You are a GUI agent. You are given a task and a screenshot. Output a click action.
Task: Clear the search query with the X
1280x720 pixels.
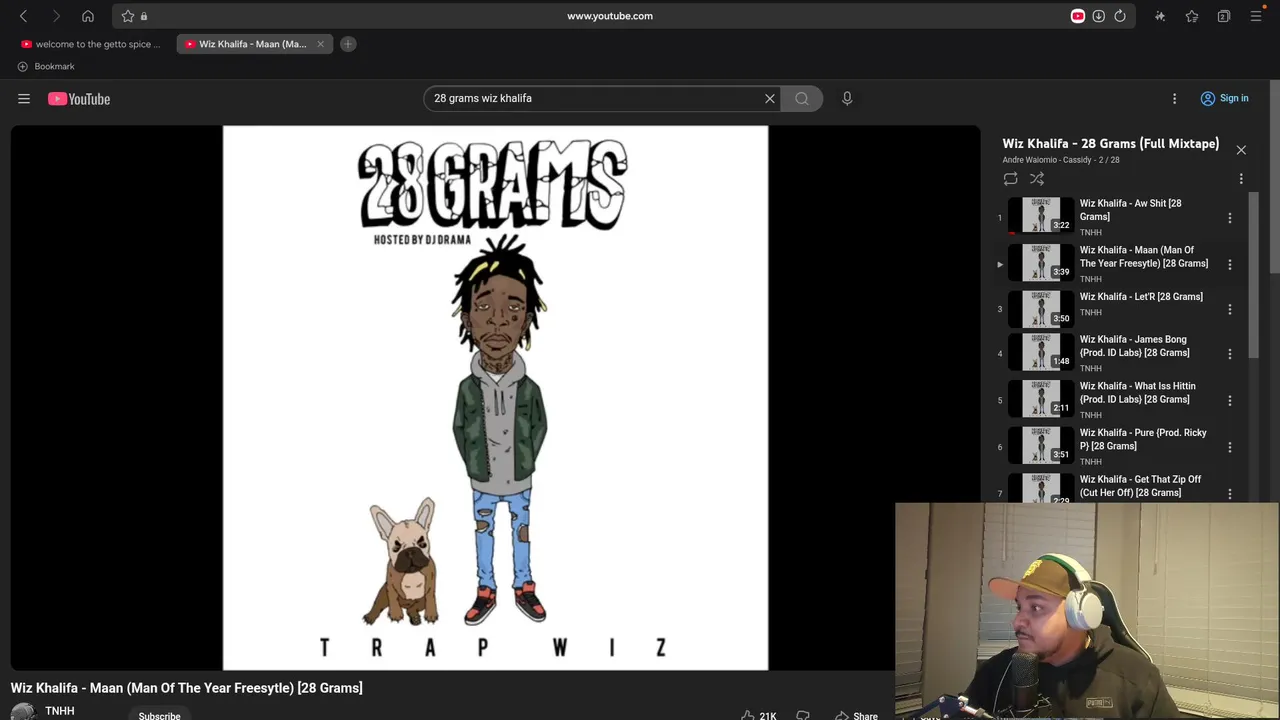(770, 98)
